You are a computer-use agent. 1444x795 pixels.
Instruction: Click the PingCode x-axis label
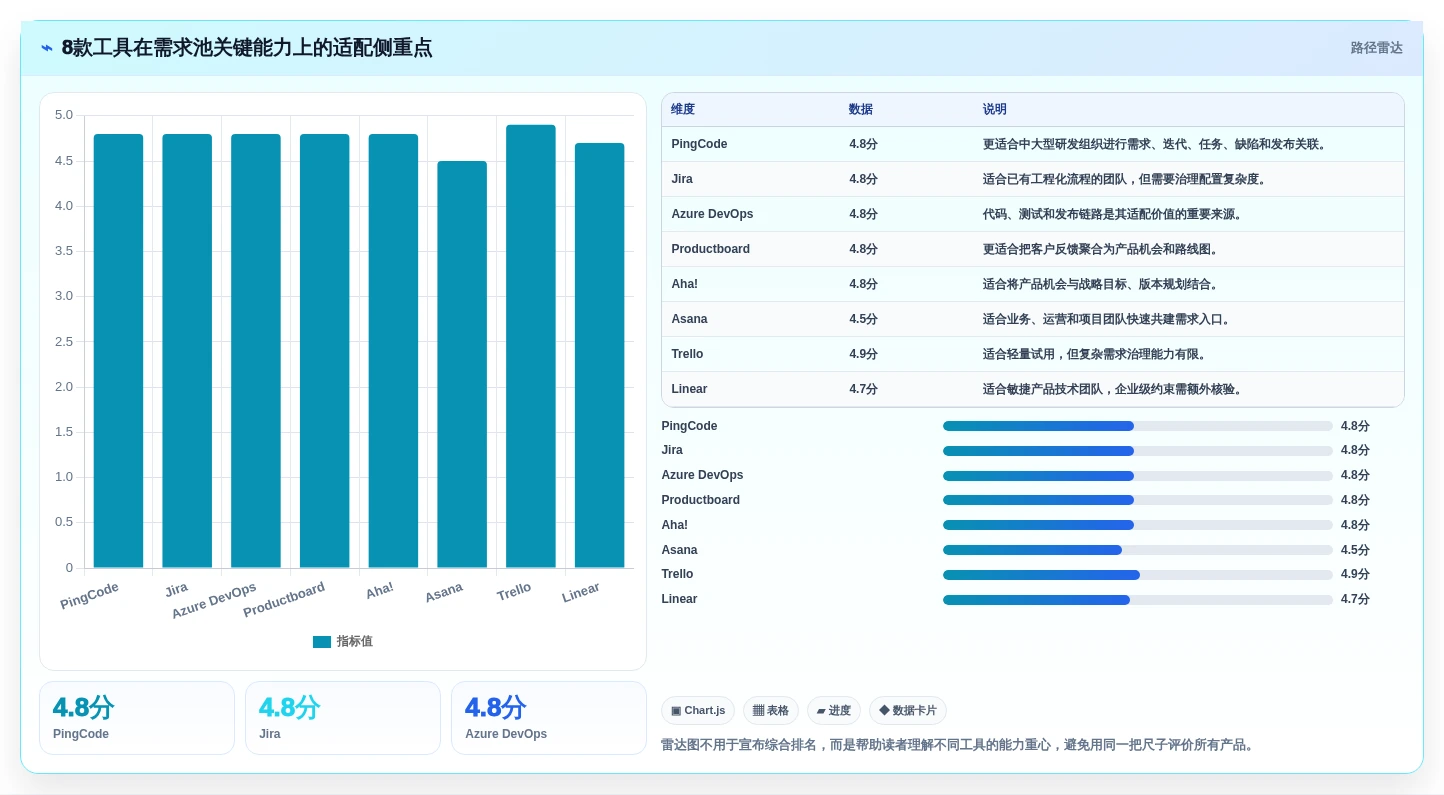pos(89,596)
